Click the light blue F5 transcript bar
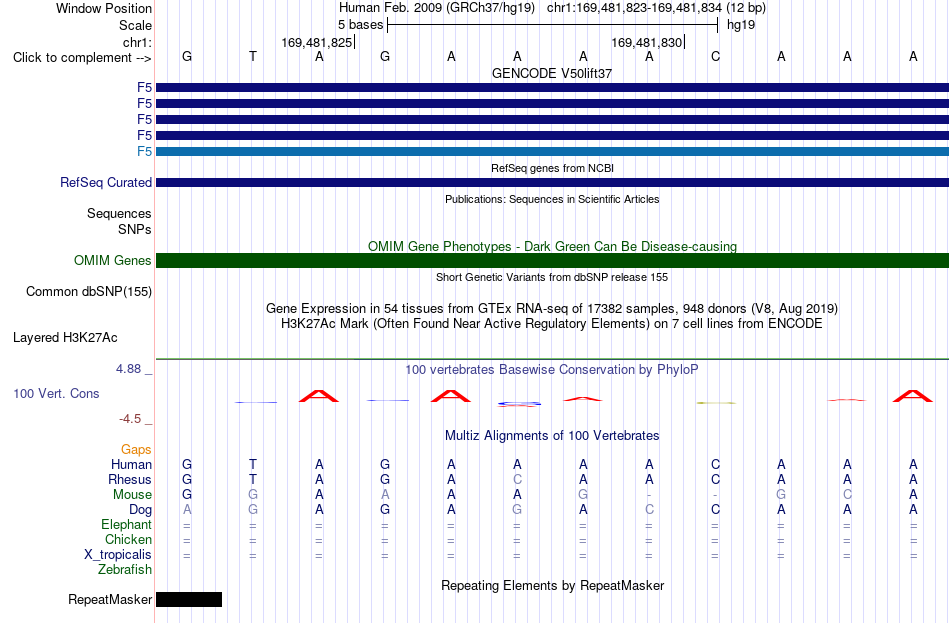 (552, 152)
